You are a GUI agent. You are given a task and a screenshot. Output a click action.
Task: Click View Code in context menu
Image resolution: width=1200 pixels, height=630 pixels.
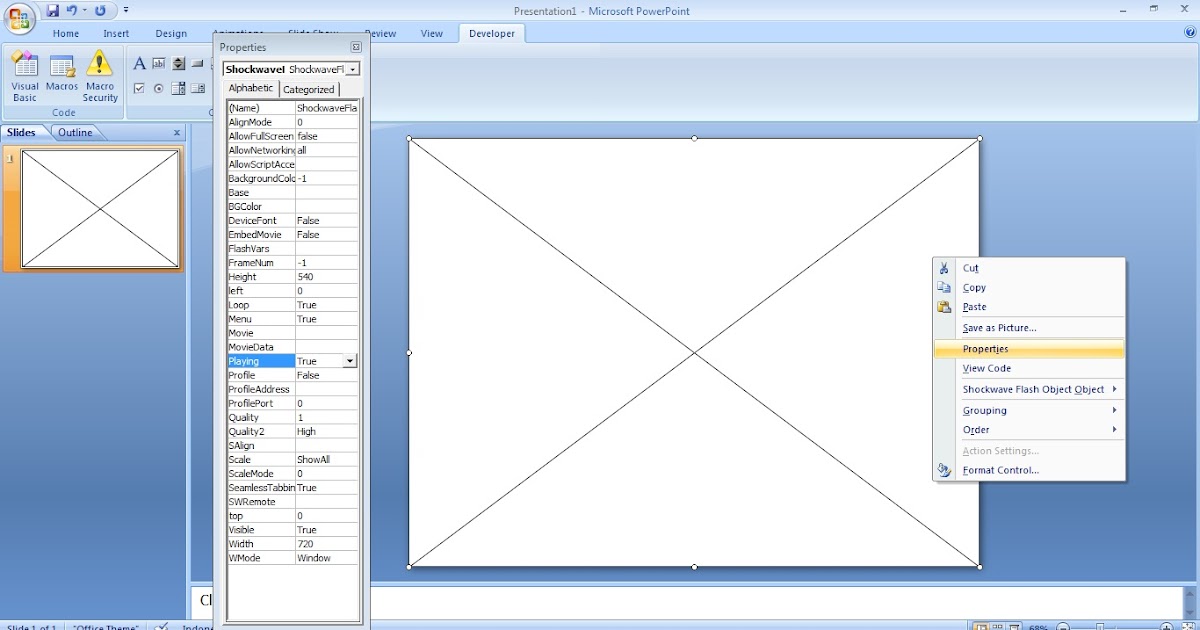(986, 368)
